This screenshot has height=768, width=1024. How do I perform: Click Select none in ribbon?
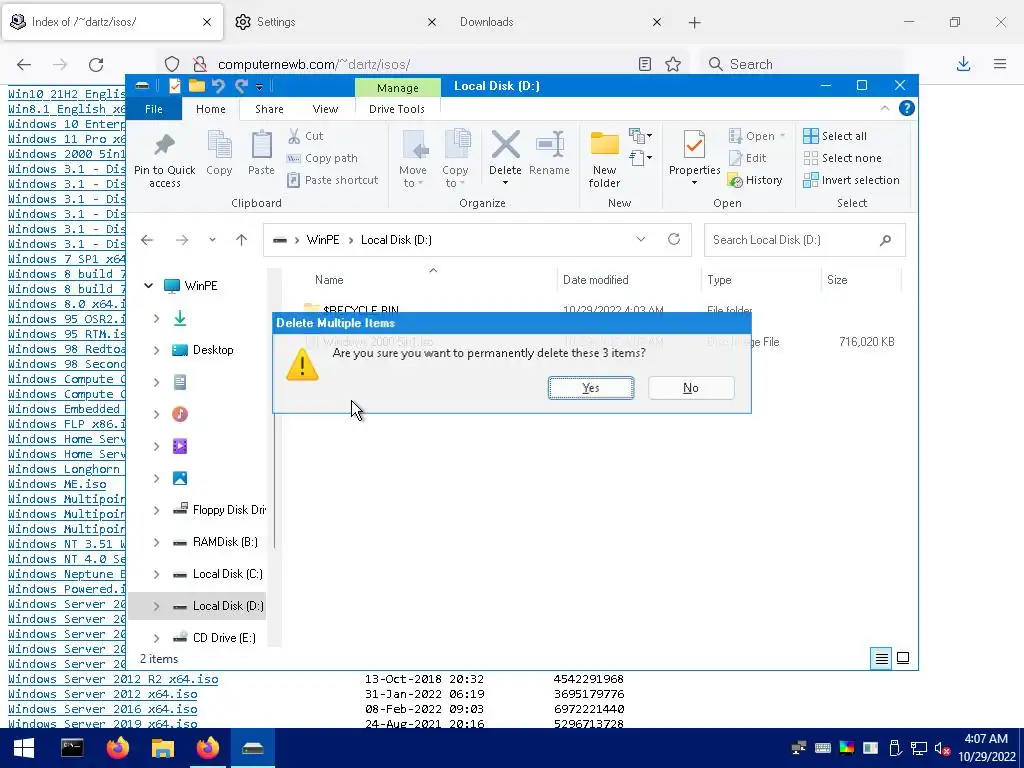pos(842,158)
